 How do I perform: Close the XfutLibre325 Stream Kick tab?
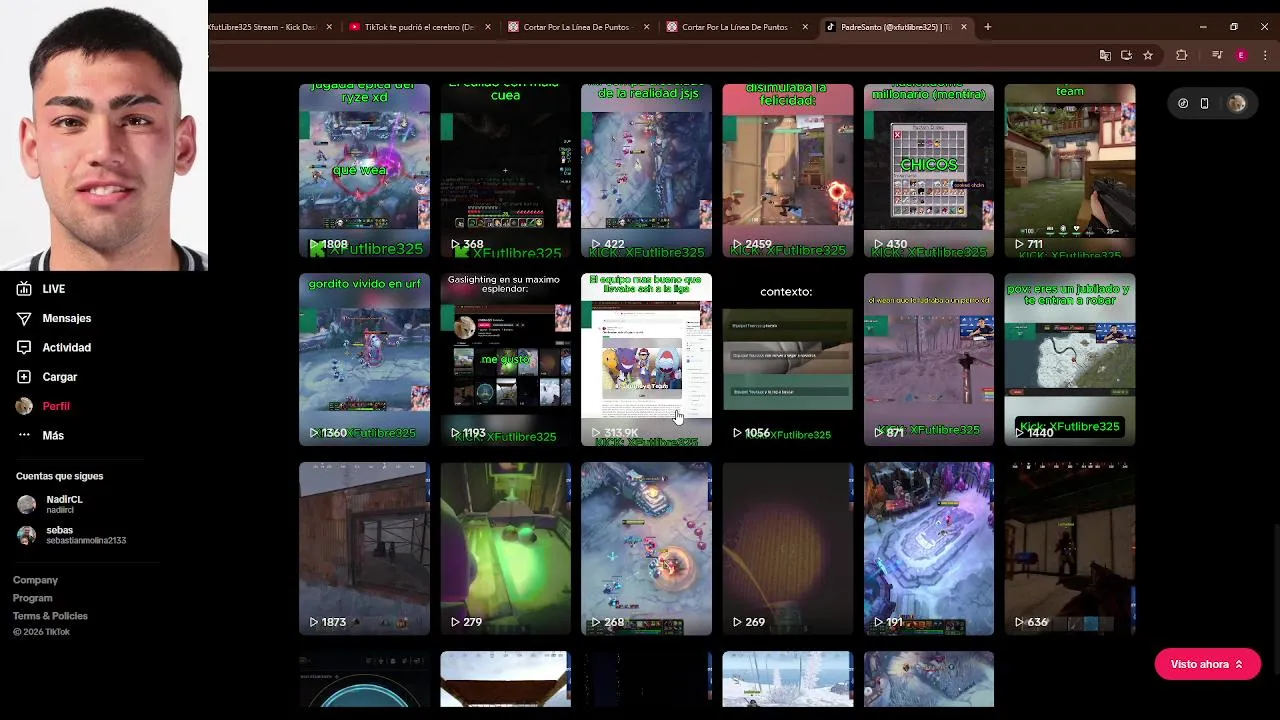pyautogui.click(x=329, y=27)
